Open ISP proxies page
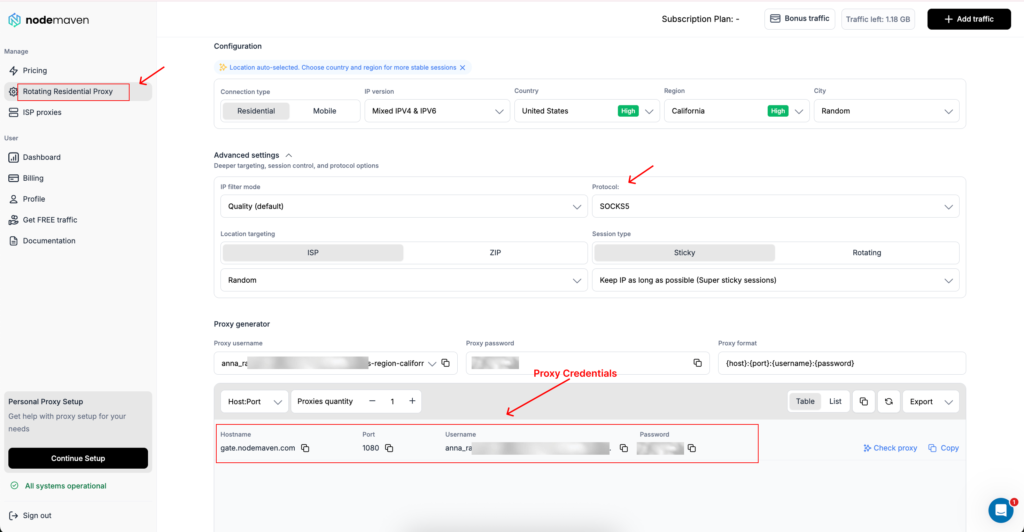Image resolution: width=1024 pixels, height=532 pixels. (42, 112)
